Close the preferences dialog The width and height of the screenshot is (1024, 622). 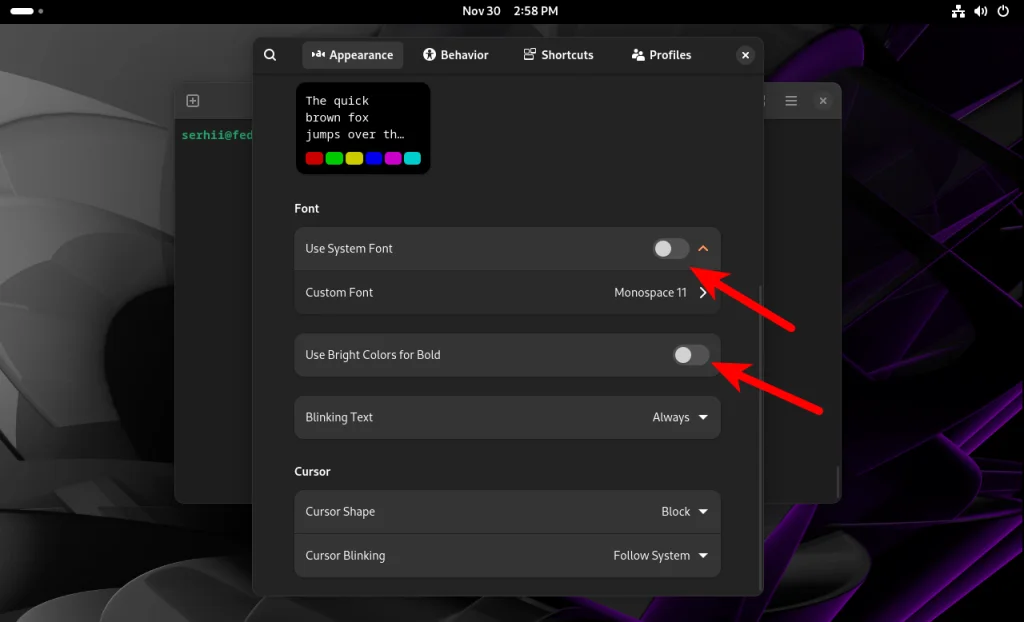click(745, 56)
